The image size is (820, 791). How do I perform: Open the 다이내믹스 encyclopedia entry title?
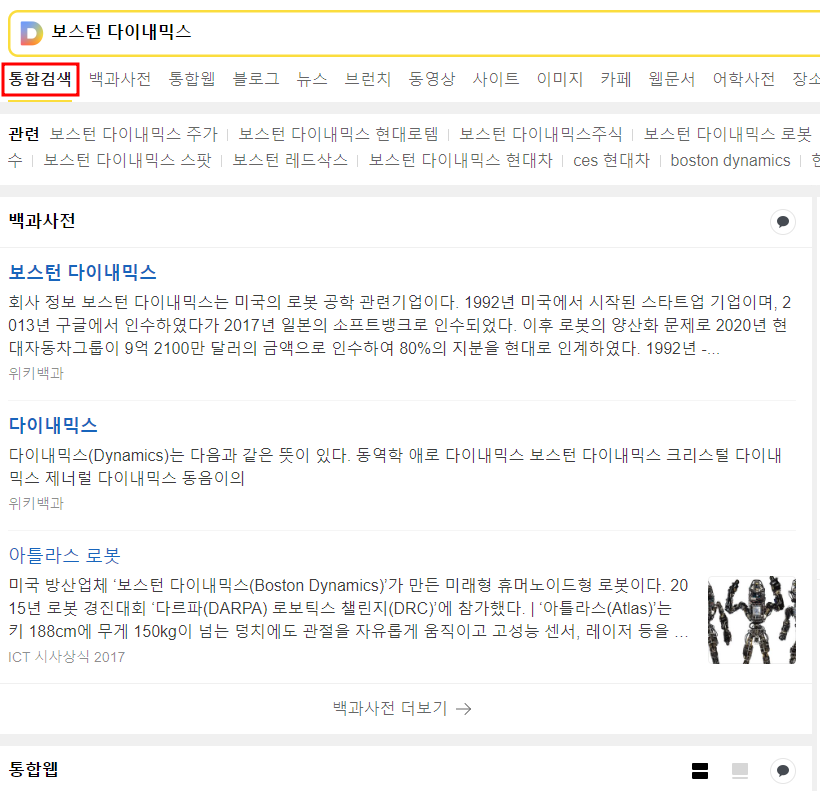pos(53,426)
